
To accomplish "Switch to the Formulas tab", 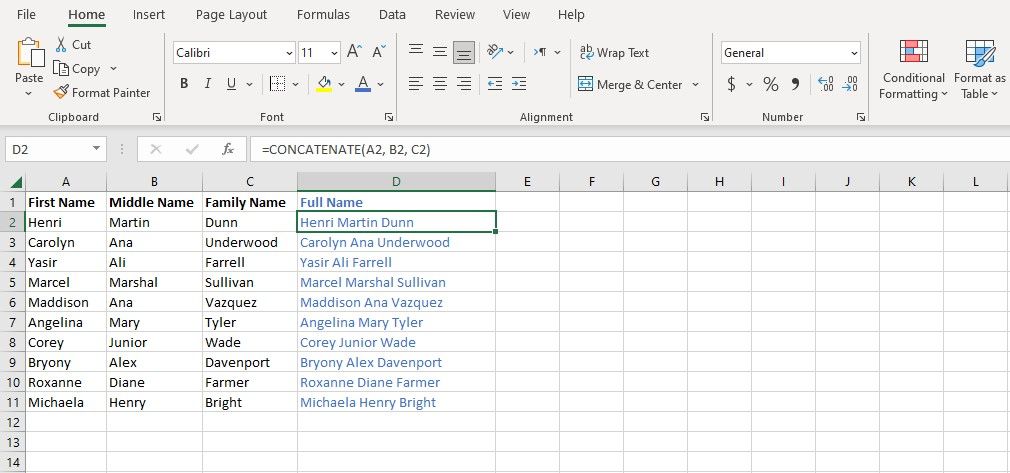I will (323, 15).
